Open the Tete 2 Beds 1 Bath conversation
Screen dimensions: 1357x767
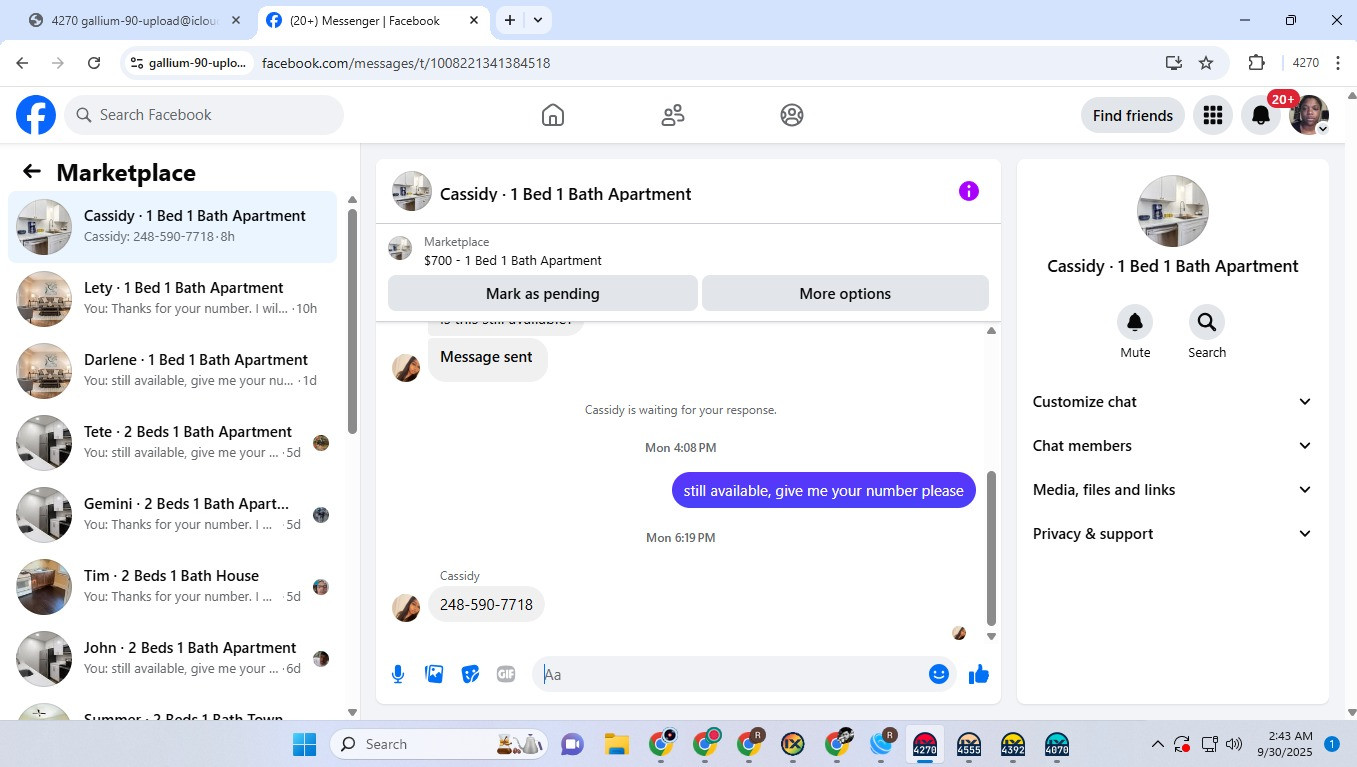pos(173,443)
